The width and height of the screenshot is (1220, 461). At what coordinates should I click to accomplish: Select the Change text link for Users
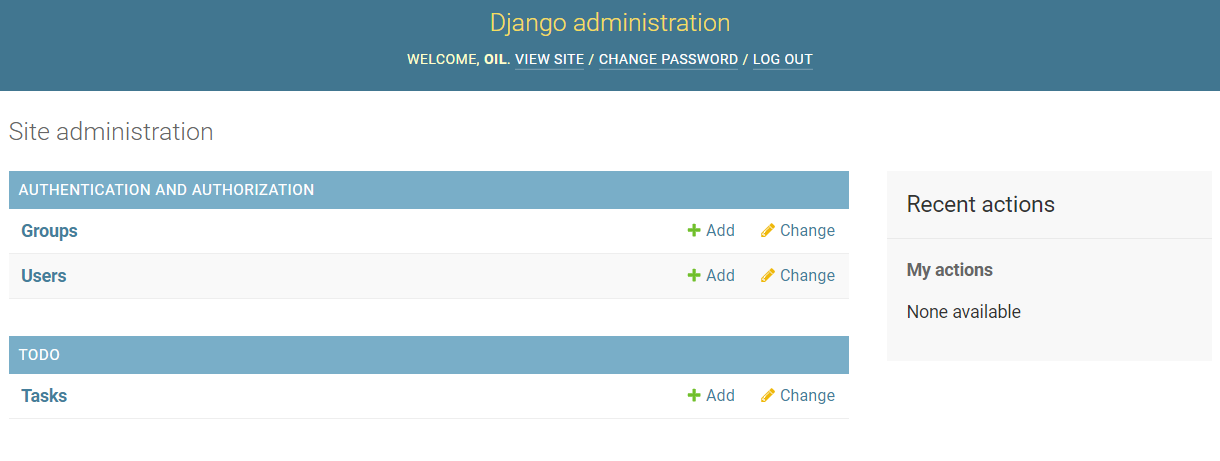click(807, 276)
